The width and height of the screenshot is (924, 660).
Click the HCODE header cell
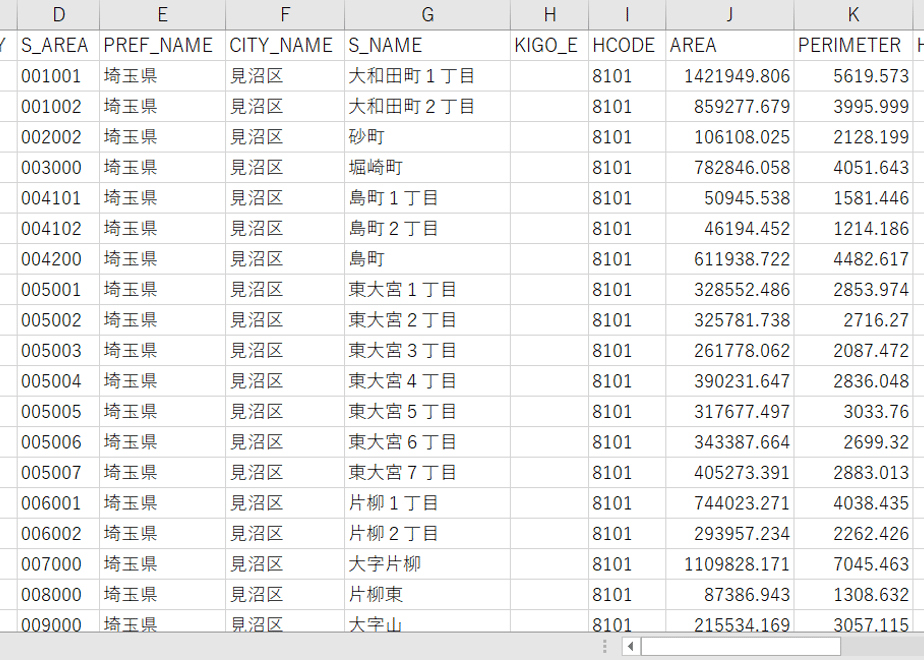(x=627, y=45)
